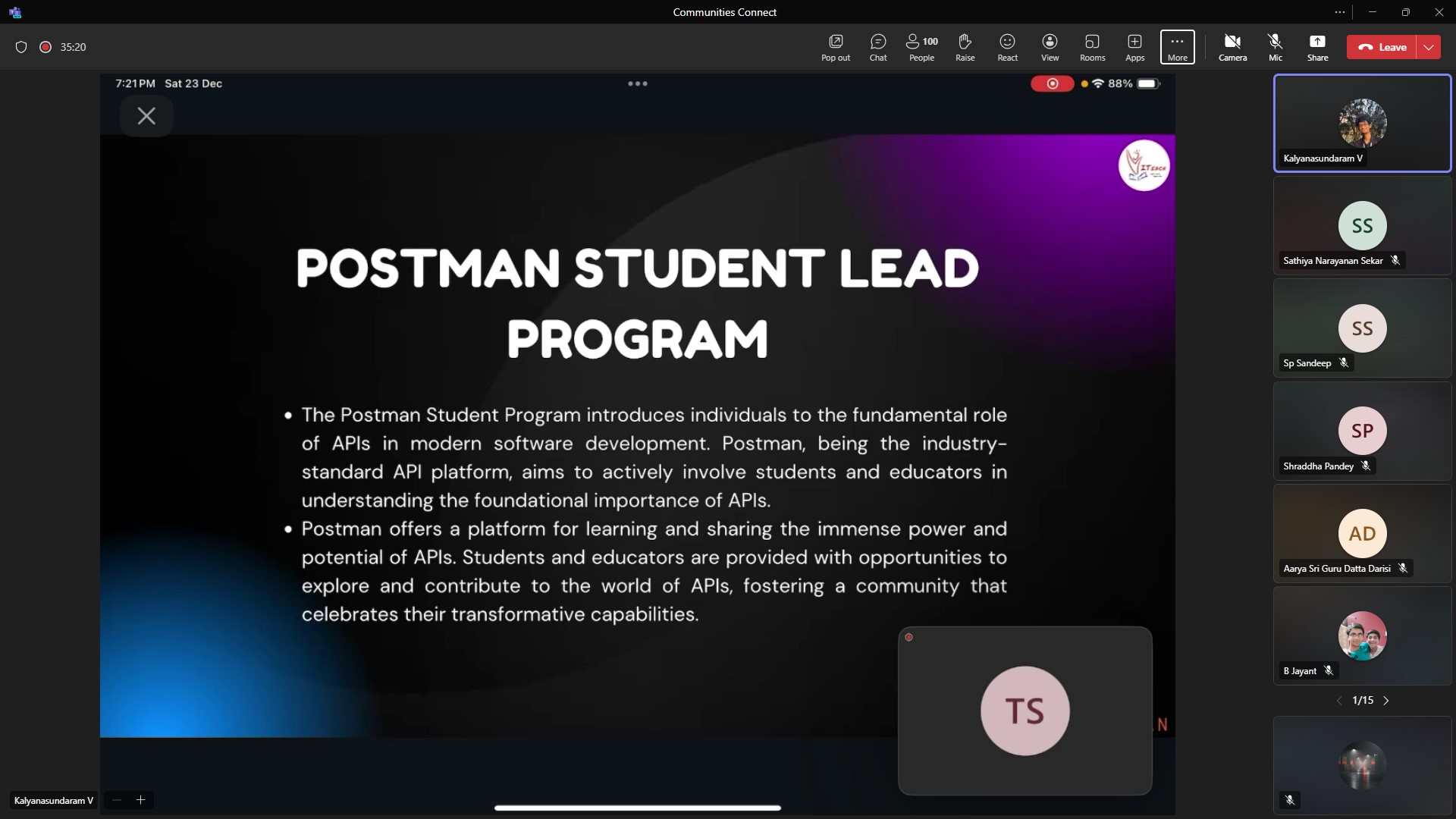The image size is (1456, 819).
Task: Open the View layout menu
Action: pyautogui.click(x=1050, y=47)
